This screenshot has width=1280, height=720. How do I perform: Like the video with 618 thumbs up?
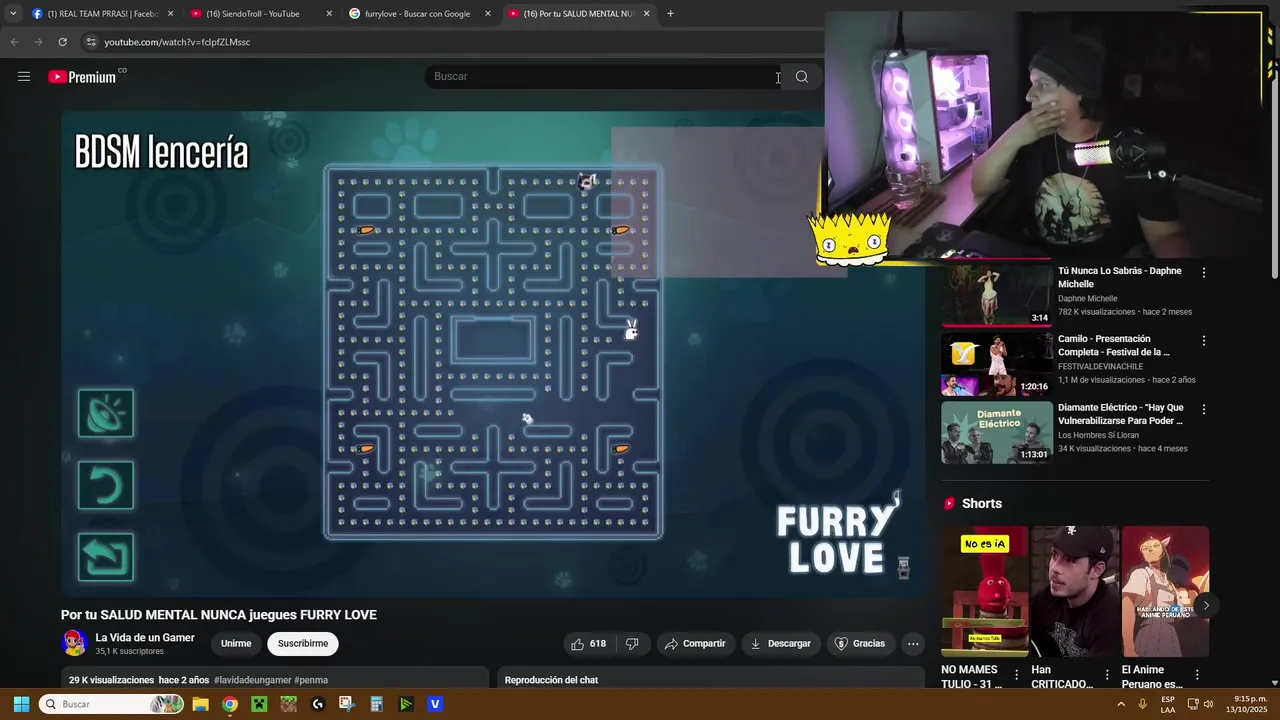pos(588,643)
